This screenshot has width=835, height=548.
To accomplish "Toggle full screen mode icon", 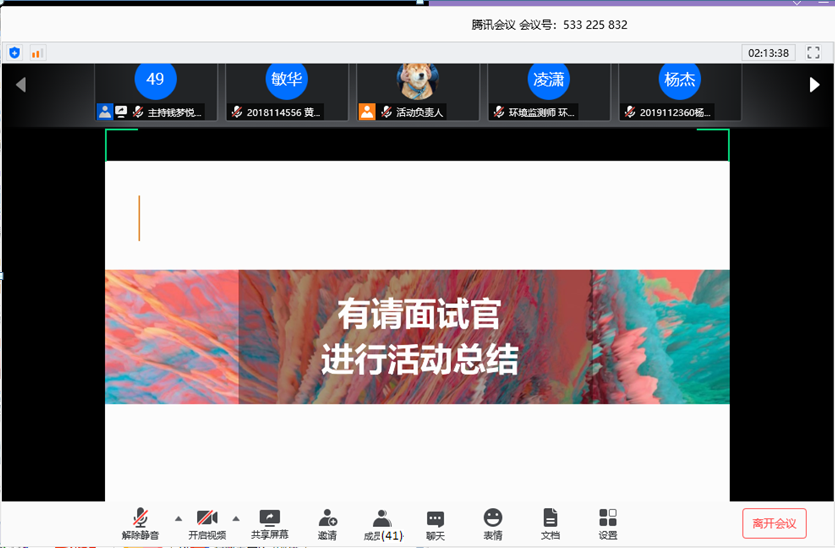I will click(x=814, y=53).
